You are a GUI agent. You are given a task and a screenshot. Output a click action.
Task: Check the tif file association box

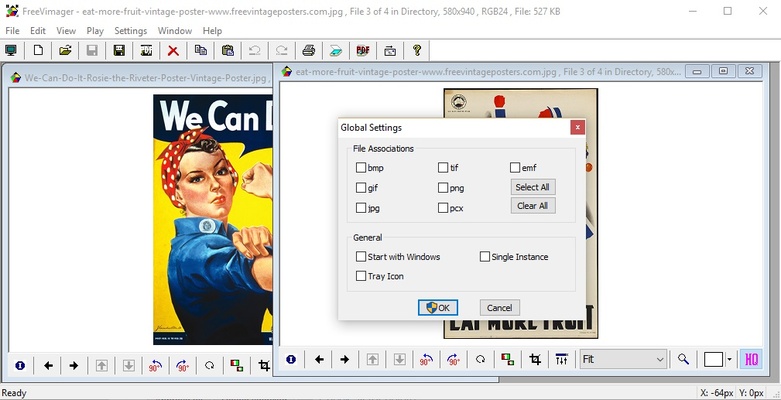443,168
